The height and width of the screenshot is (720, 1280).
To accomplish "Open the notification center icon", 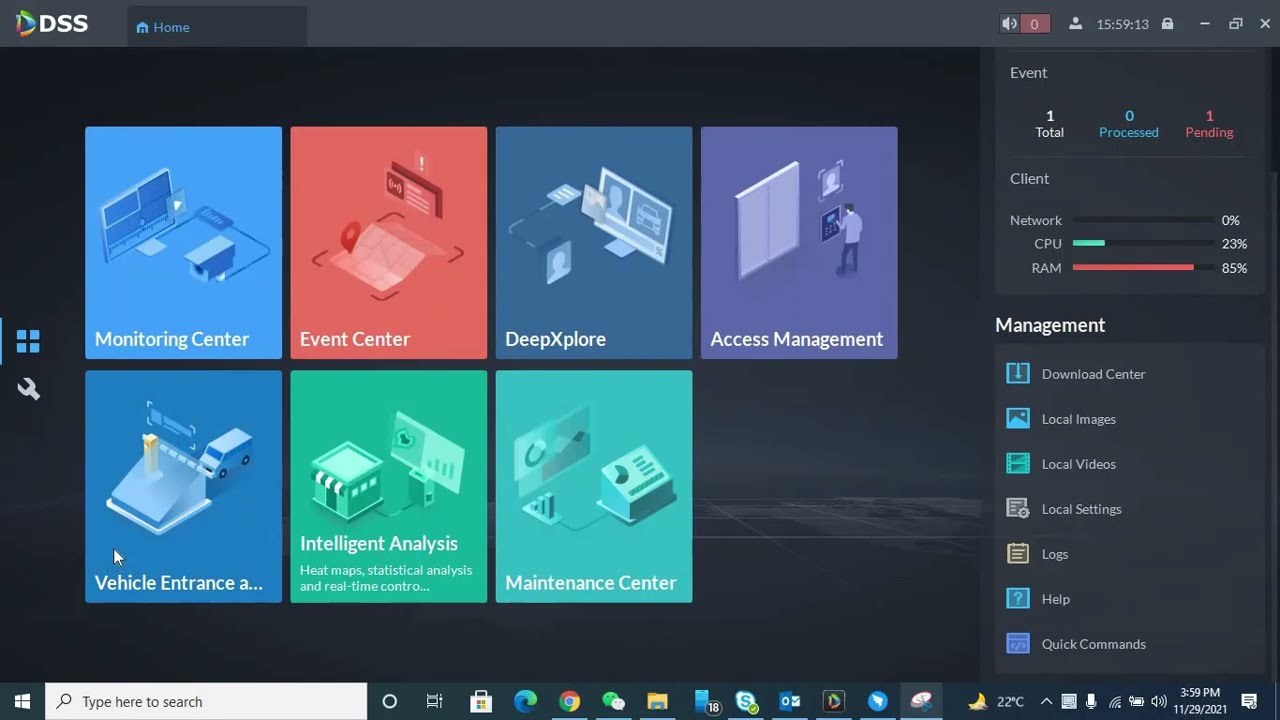I will pyautogui.click(x=1249, y=701).
